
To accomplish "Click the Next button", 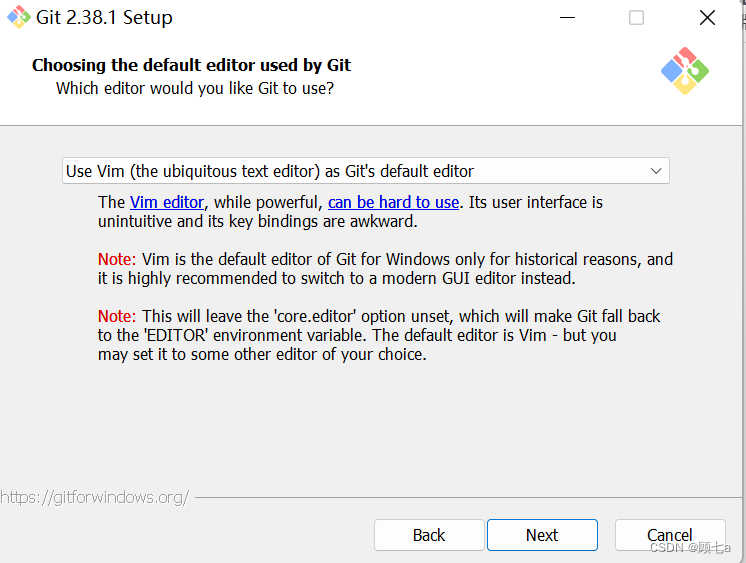I will pyautogui.click(x=542, y=535).
